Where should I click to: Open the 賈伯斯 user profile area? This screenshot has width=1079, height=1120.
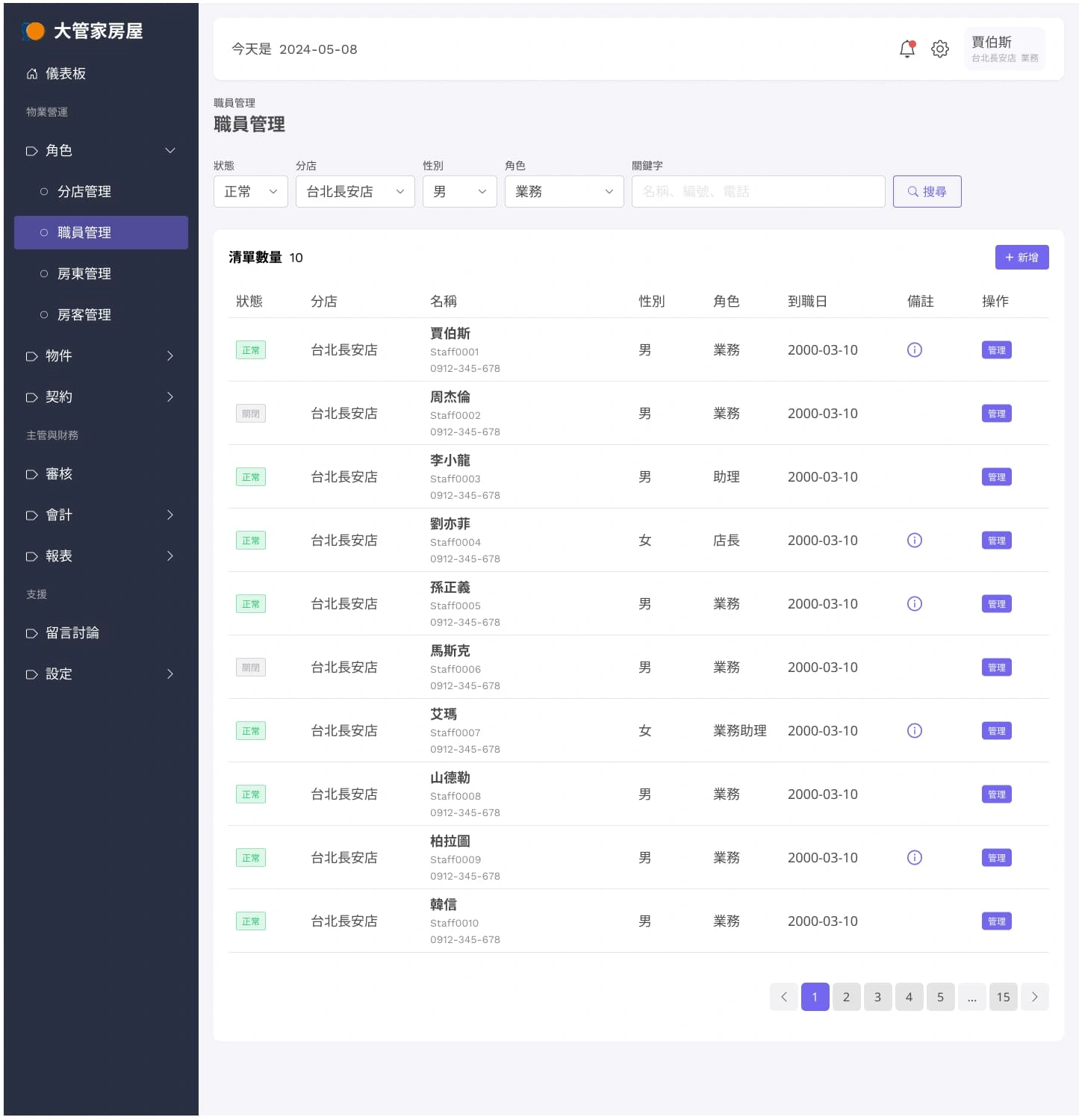(1004, 49)
